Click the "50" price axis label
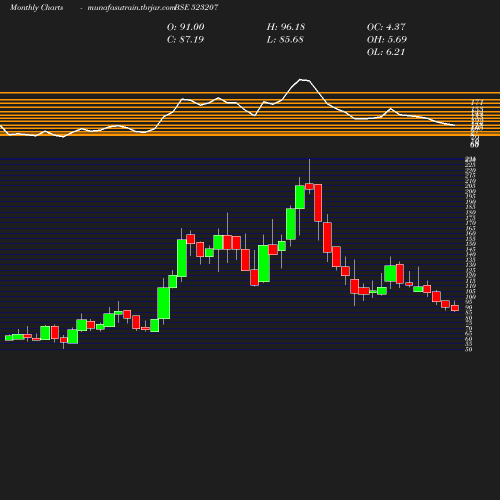 coord(469,349)
